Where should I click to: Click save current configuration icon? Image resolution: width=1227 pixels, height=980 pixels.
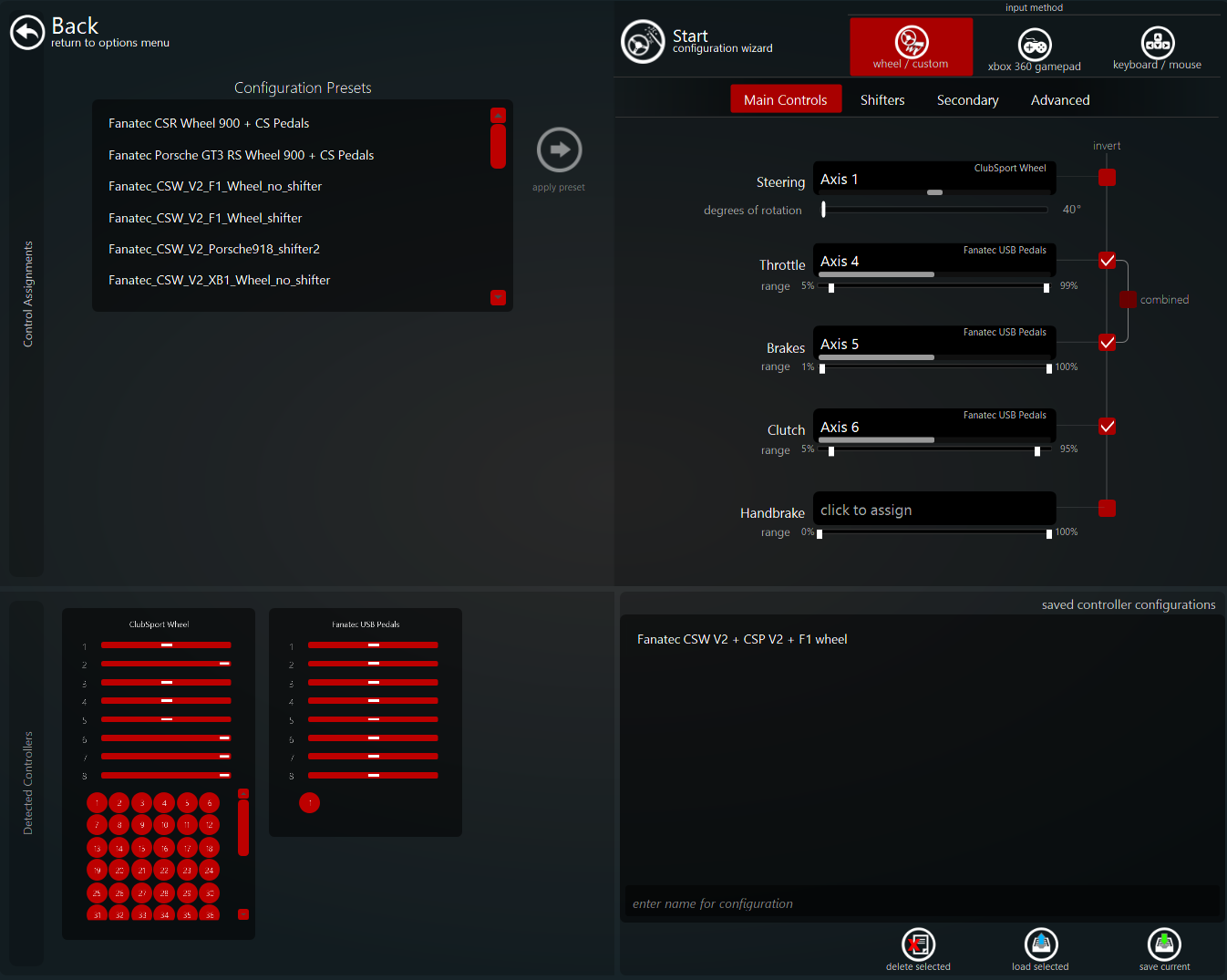click(x=1164, y=944)
